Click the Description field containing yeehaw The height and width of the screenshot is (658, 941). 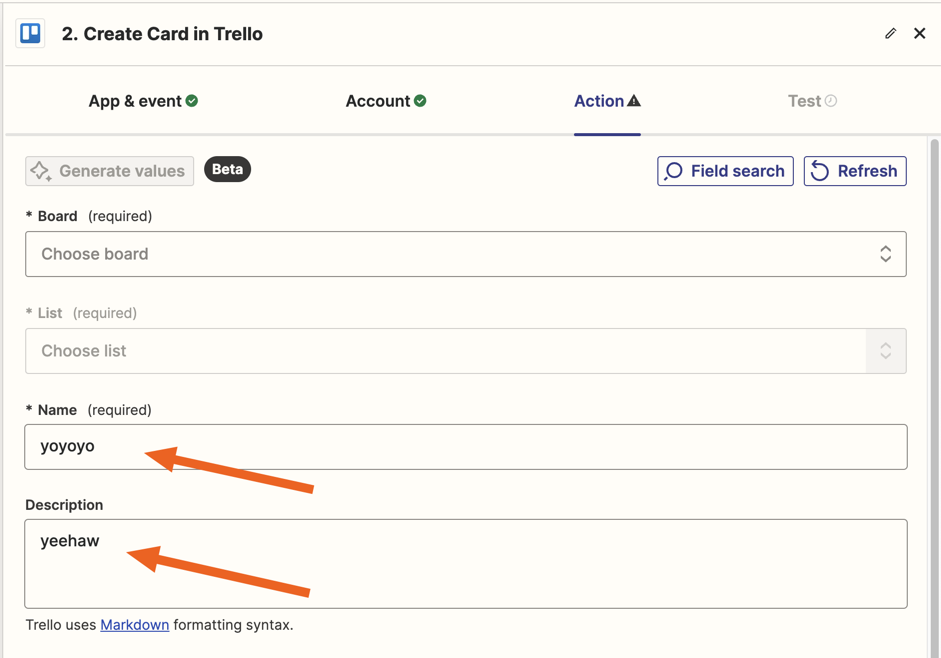(466, 564)
